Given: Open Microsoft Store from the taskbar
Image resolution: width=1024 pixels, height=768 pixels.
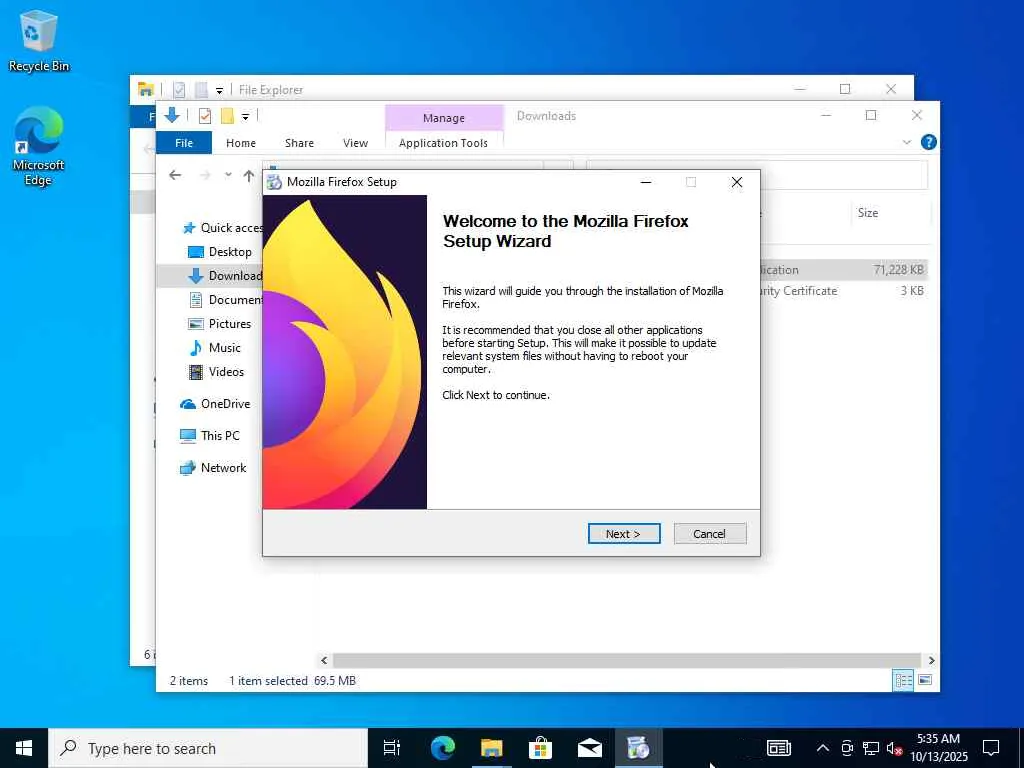Looking at the screenshot, I should 540,748.
